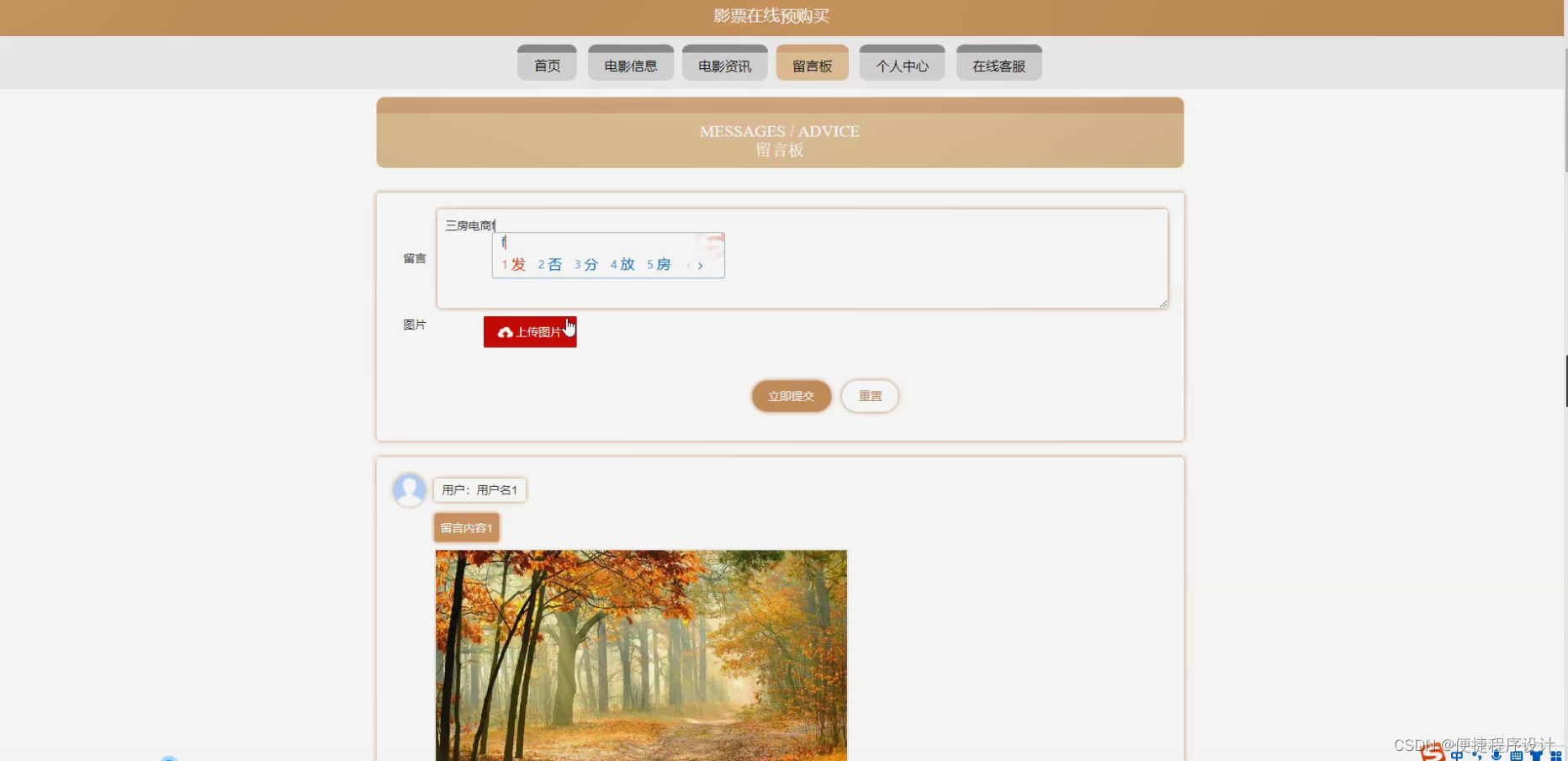The height and width of the screenshot is (761, 1568).
Task: Click the 上传图片 upload button
Action: coord(529,331)
